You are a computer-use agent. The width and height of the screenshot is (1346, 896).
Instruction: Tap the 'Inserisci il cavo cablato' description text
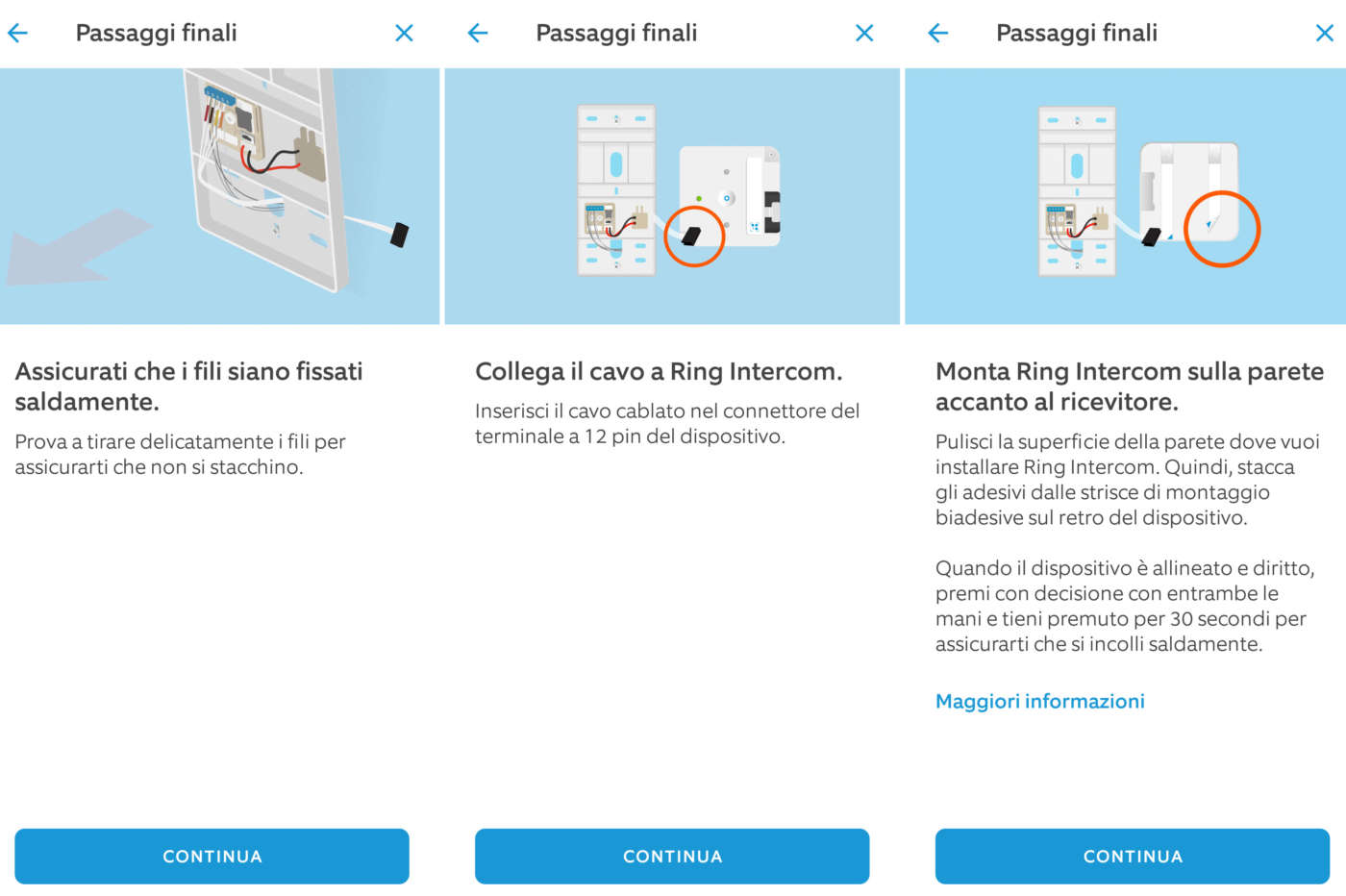point(666,424)
